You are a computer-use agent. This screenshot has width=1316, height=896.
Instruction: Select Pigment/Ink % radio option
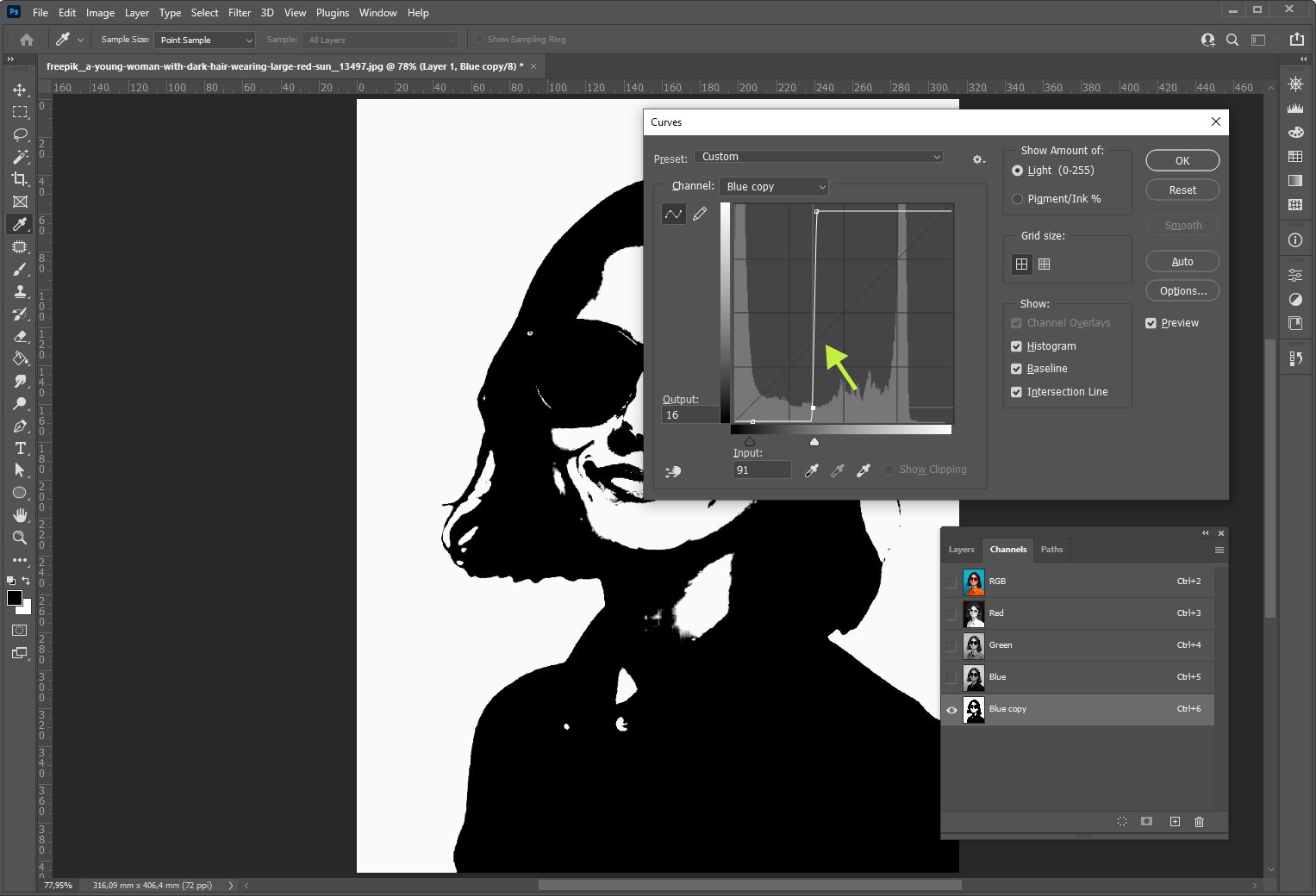click(1018, 199)
